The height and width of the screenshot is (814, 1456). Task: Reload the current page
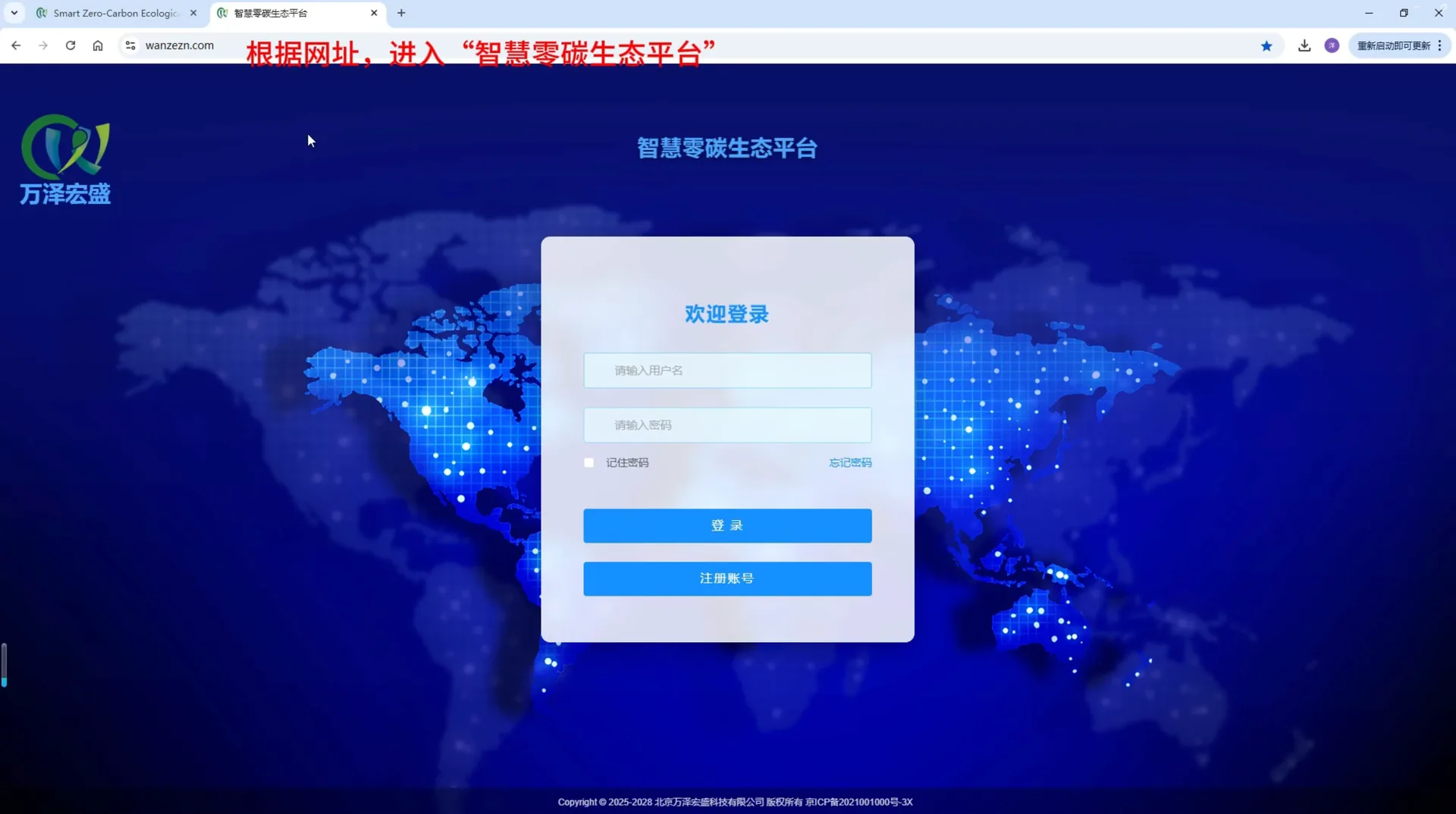[x=71, y=45]
